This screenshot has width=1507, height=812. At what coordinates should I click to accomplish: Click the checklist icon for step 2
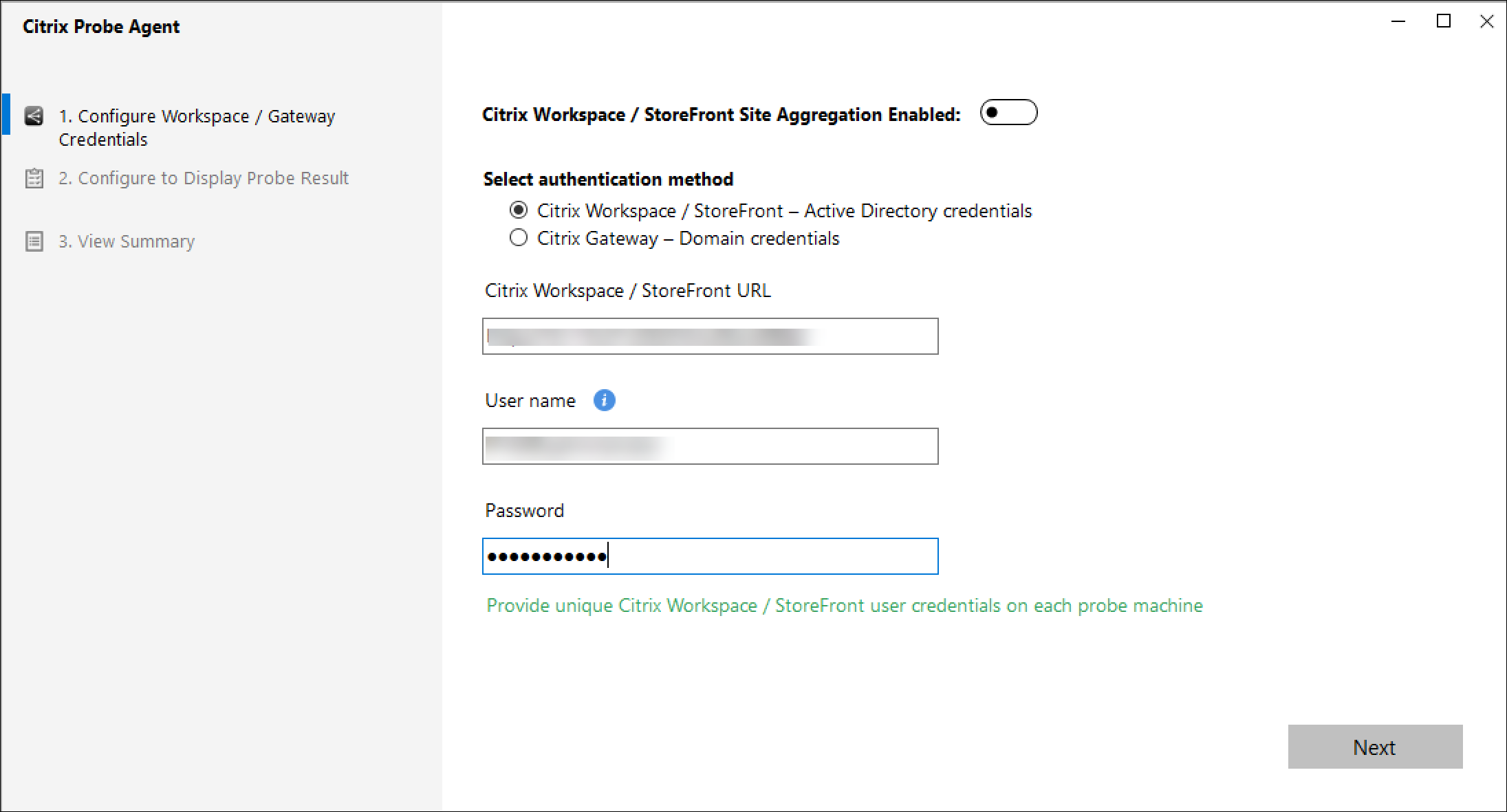click(31, 179)
